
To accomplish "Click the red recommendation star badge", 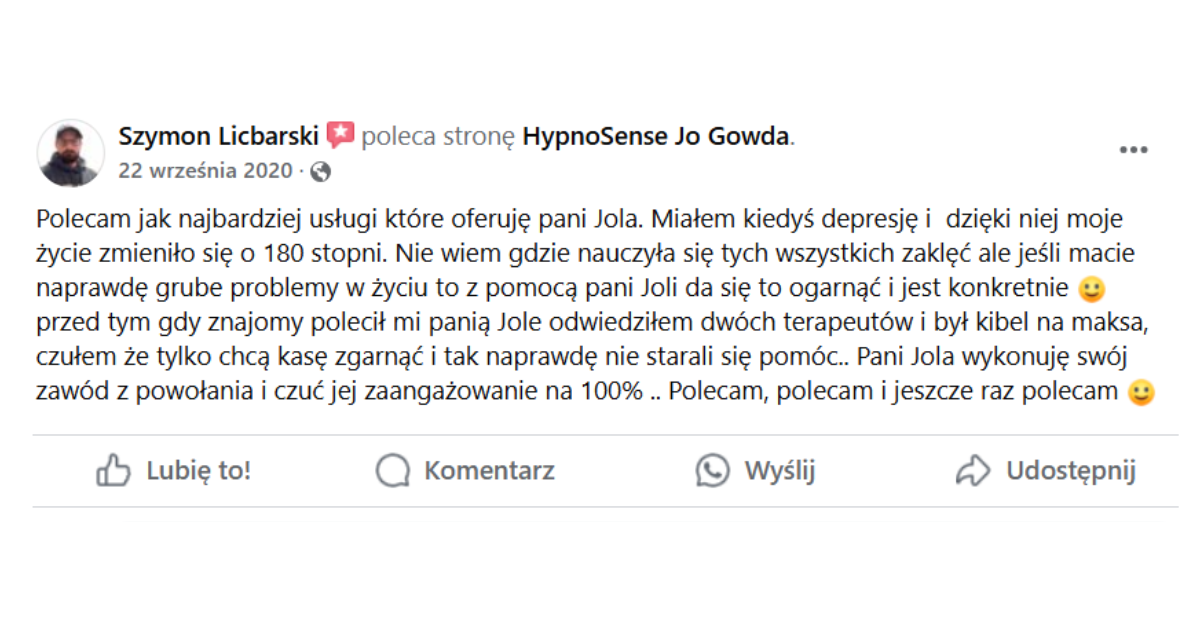I will pyautogui.click(x=340, y=136).
